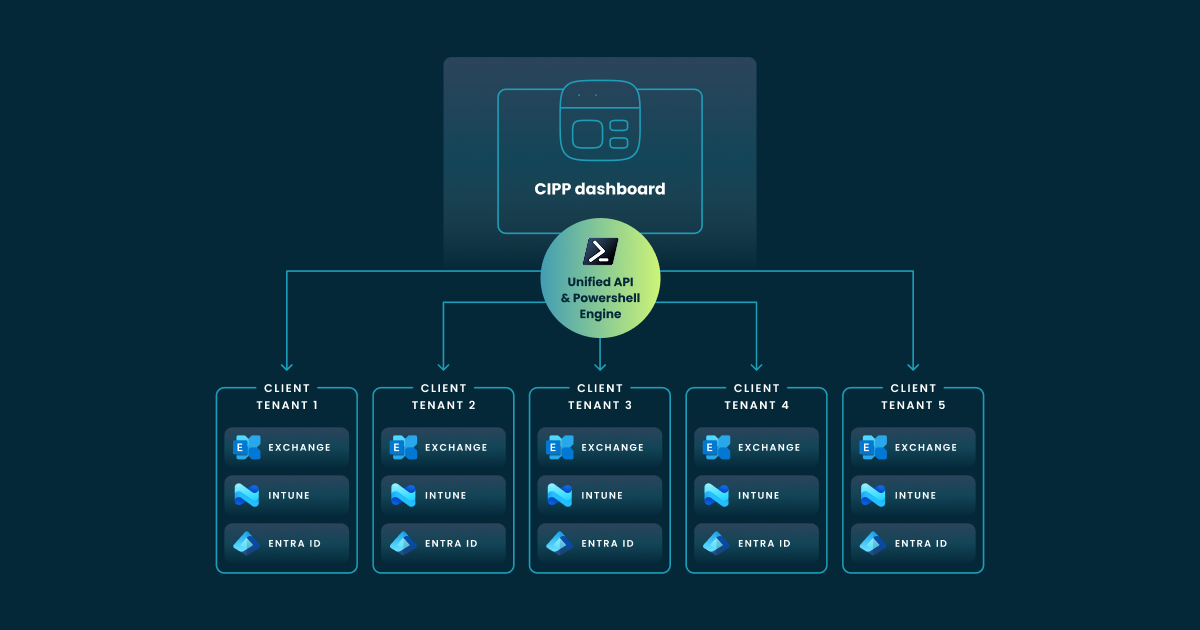1200x630 pixels.
Task: Open the Client Tenant 5 card
Action: point(912,479)
